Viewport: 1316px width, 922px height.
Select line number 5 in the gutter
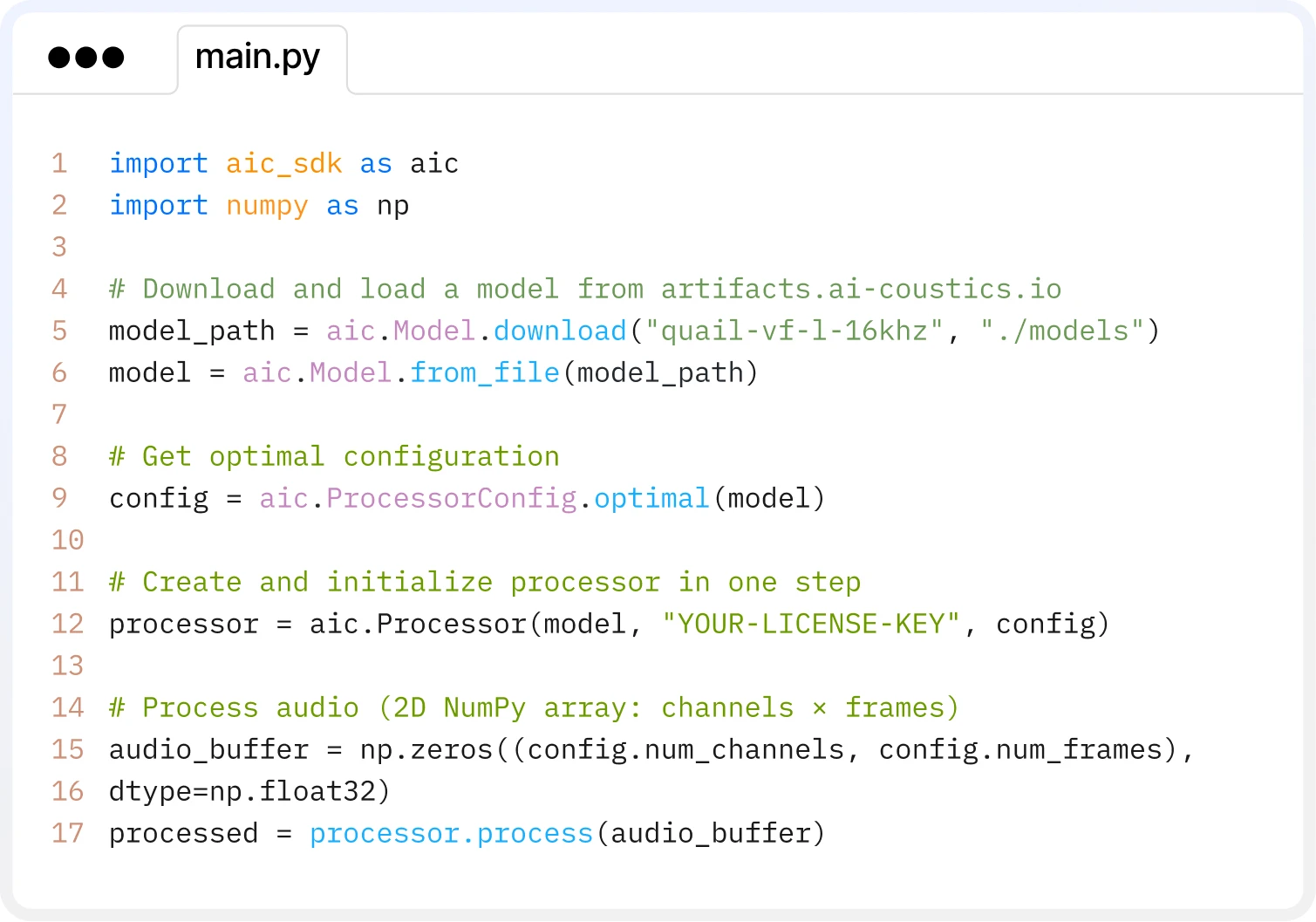click(x=59, y=331)
